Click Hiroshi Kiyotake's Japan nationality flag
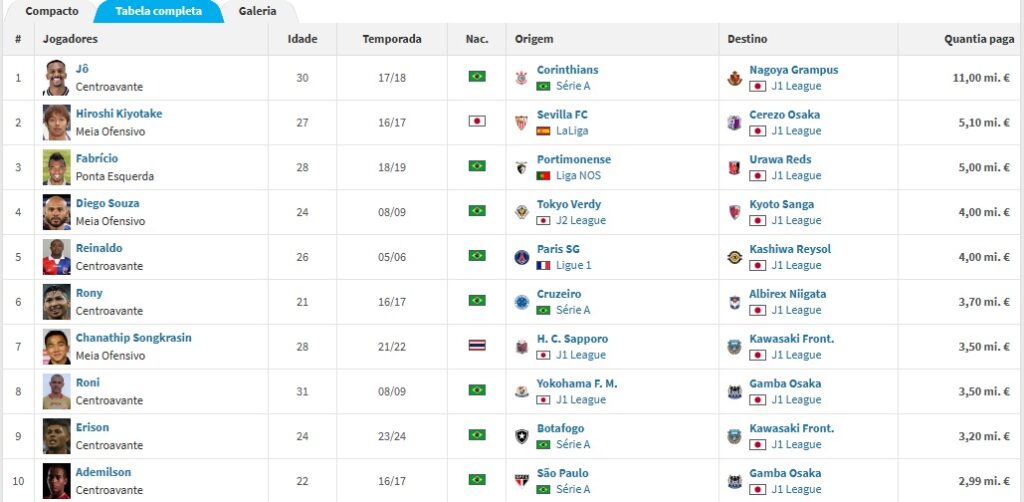The width and height of the screenshot is (1024, 502). pyautogui.click(x=477, y=121)
